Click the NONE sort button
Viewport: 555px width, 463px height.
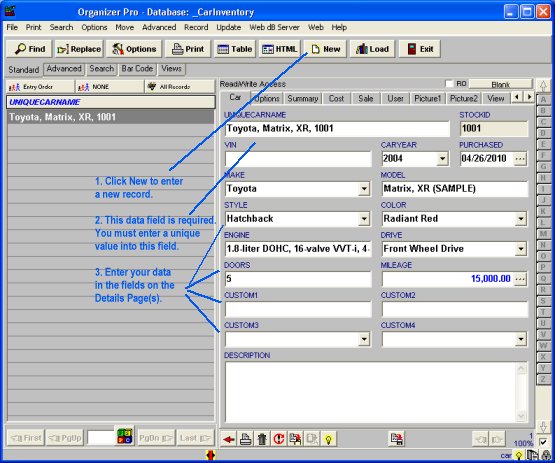pos(110,87)
